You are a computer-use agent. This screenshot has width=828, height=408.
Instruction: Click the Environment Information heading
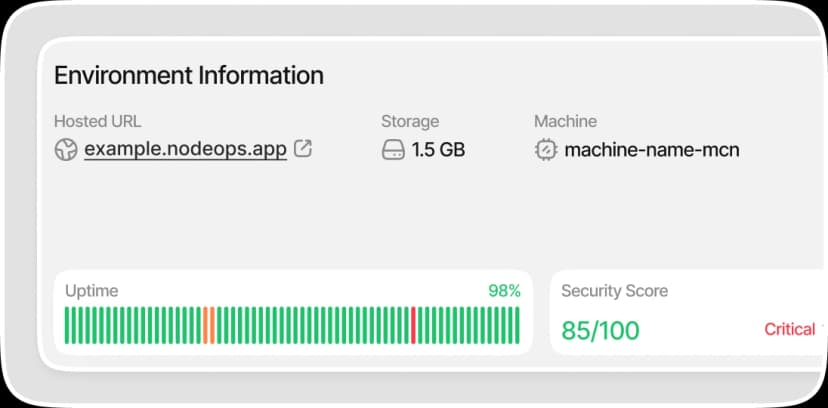(189, 75)
